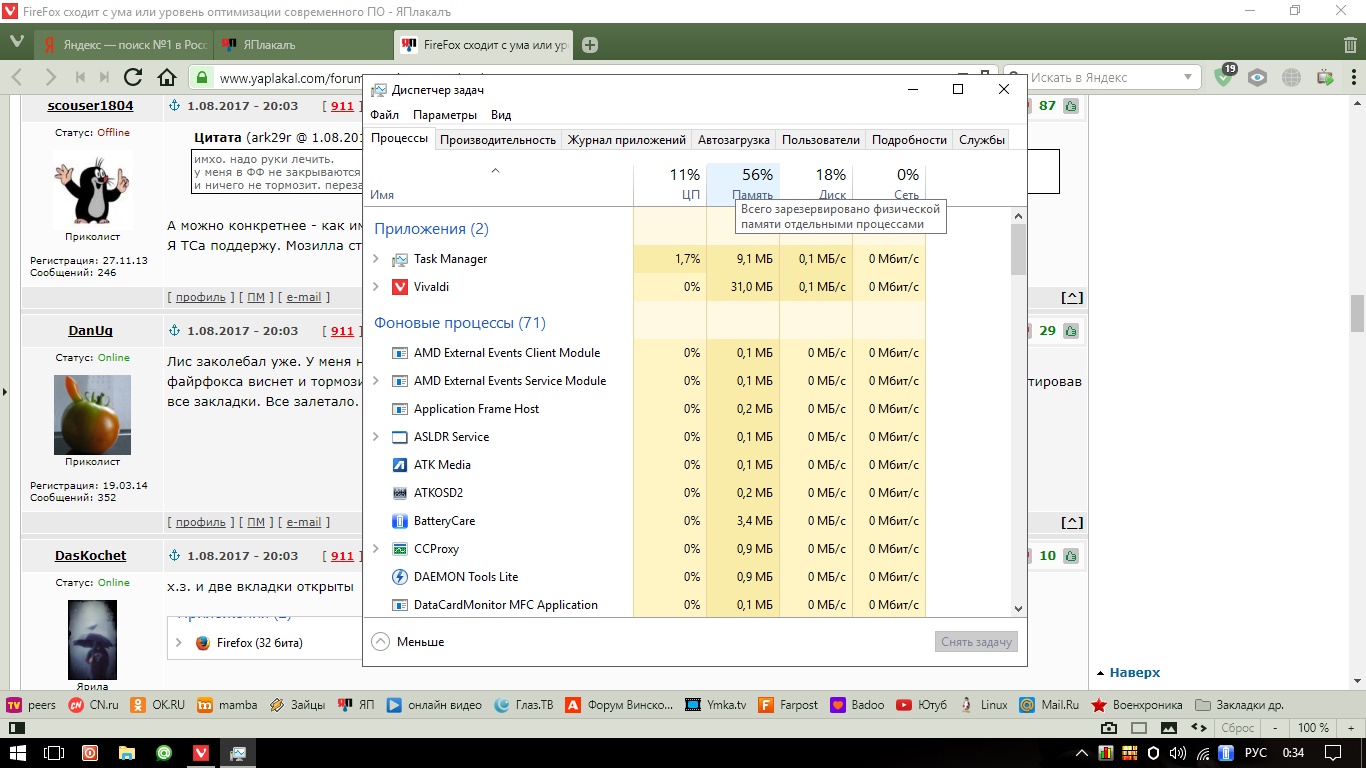Select the BatteryCare process row
This screenshot has width=1366, height=768.
click(647, 521)
